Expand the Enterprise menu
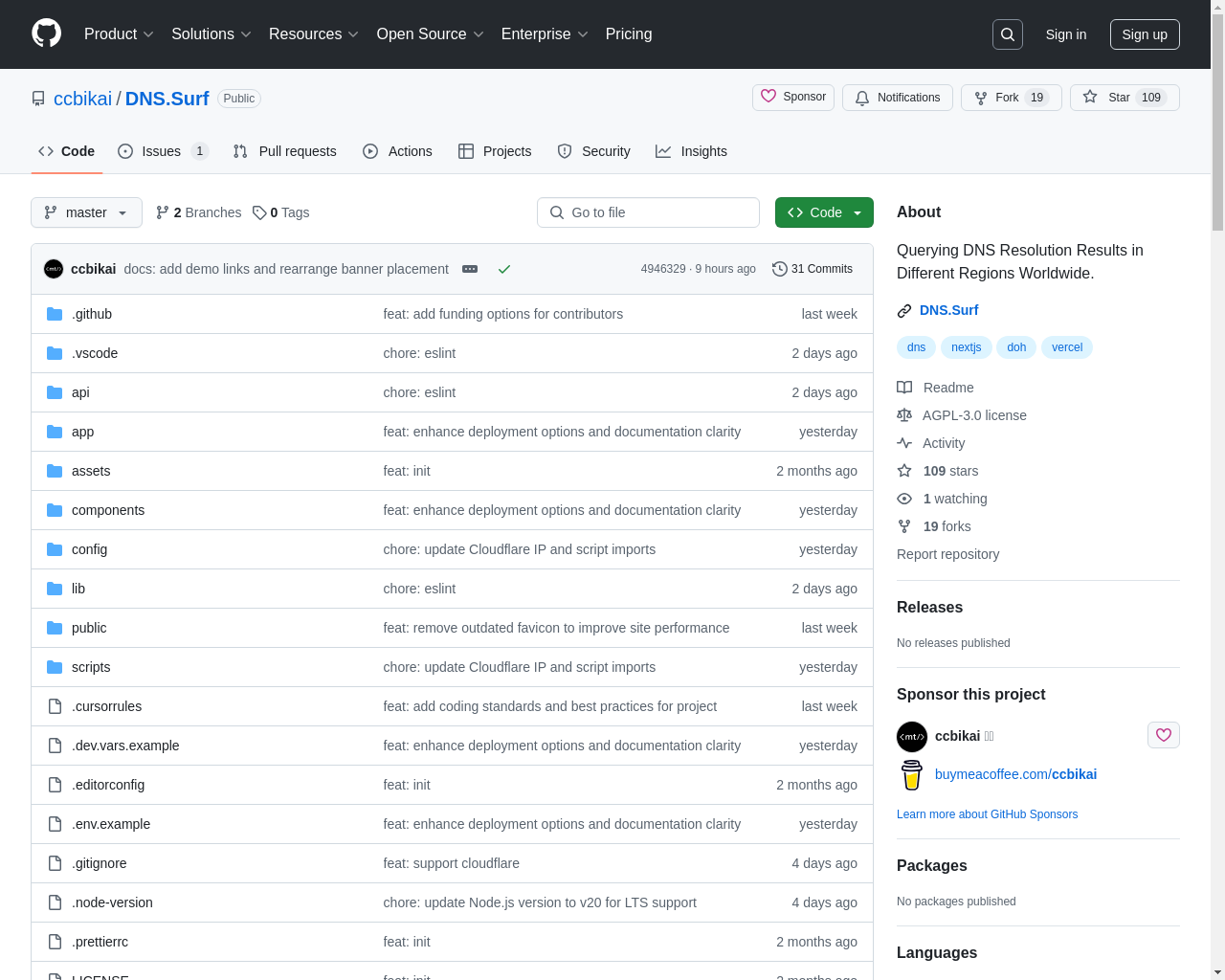 [x=545, y=34]
